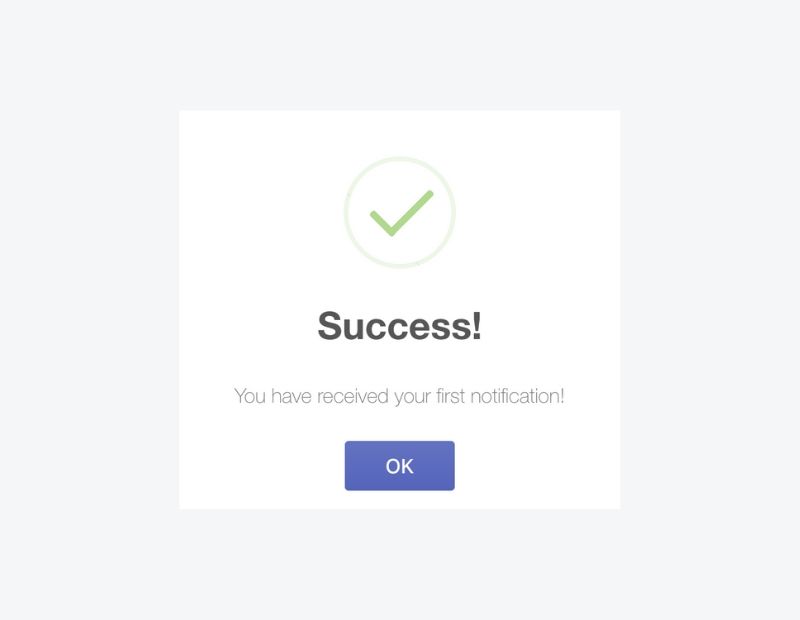Select the Success! heading text

tap(399, 326)
